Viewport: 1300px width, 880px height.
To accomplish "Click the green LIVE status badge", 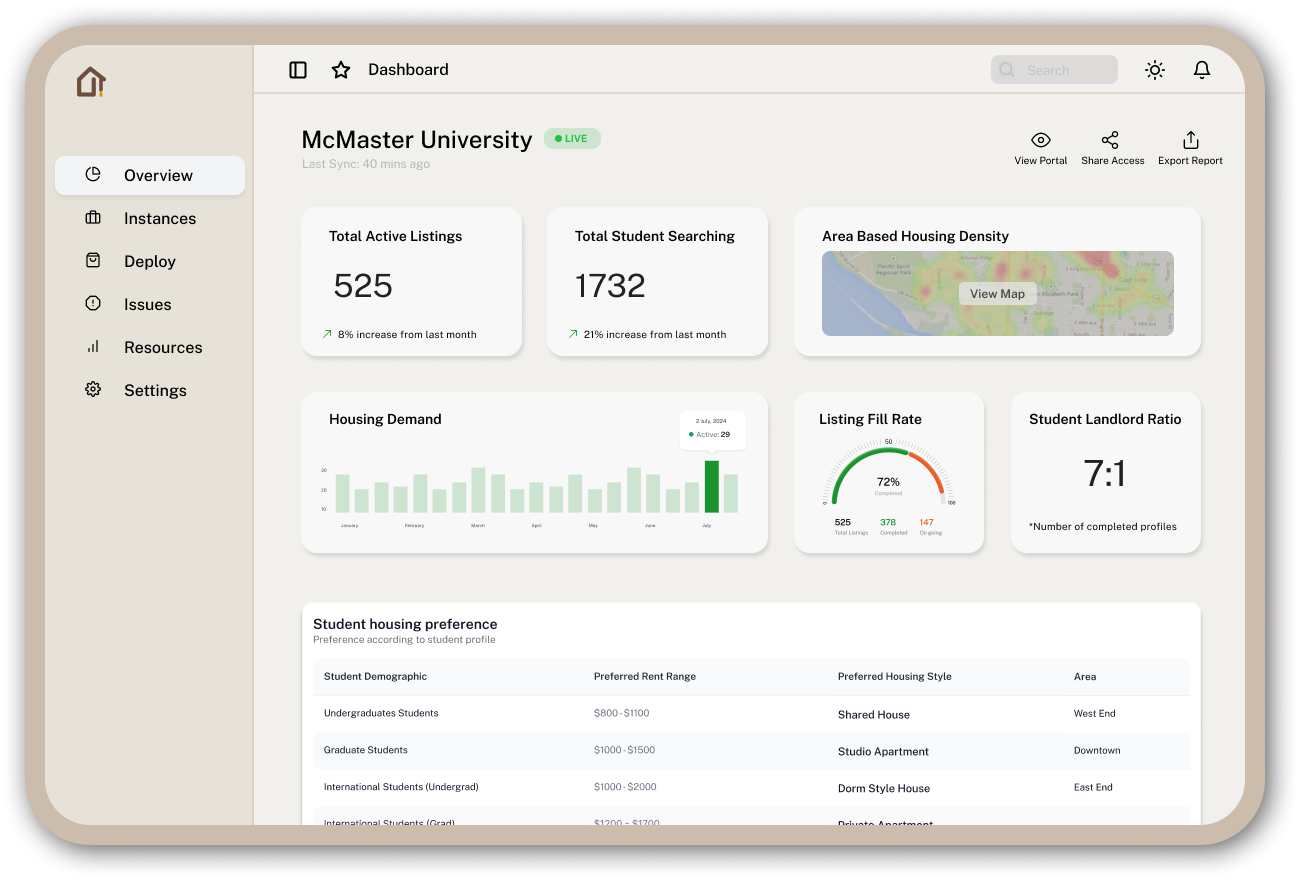I will 572,139.
